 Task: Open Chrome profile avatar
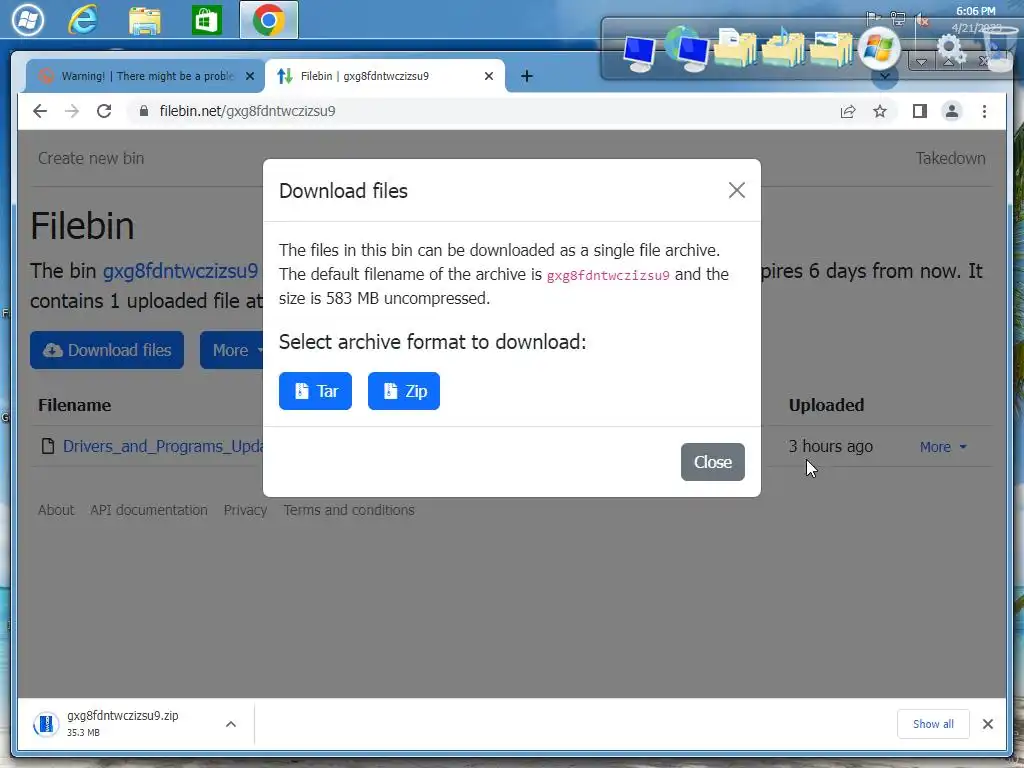pos(952,112)
